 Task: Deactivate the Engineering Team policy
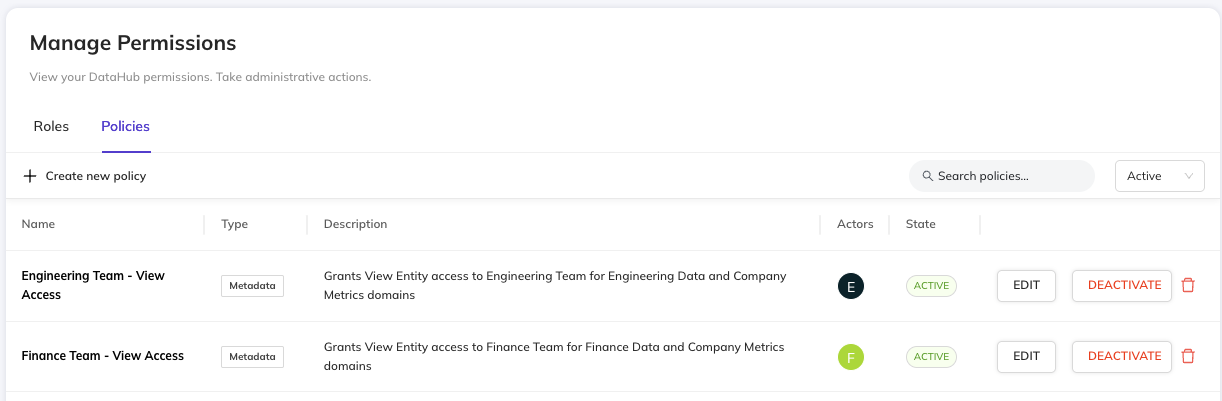(1121, 285)
